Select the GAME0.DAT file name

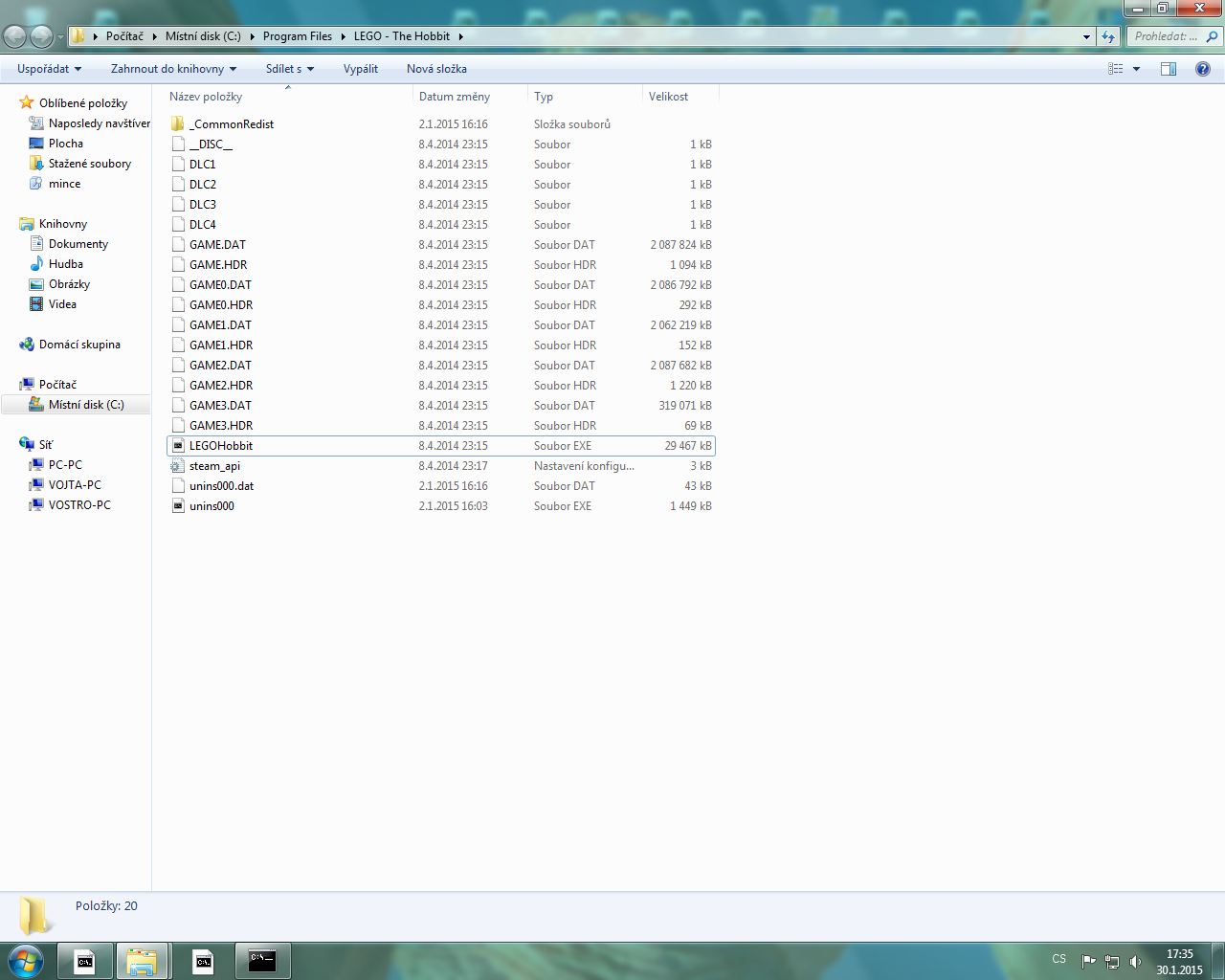coord(221,285)
